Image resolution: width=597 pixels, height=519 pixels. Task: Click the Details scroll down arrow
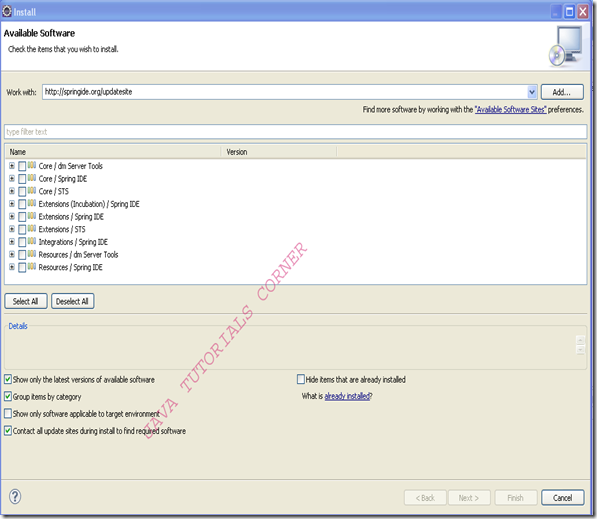[581, 350]
